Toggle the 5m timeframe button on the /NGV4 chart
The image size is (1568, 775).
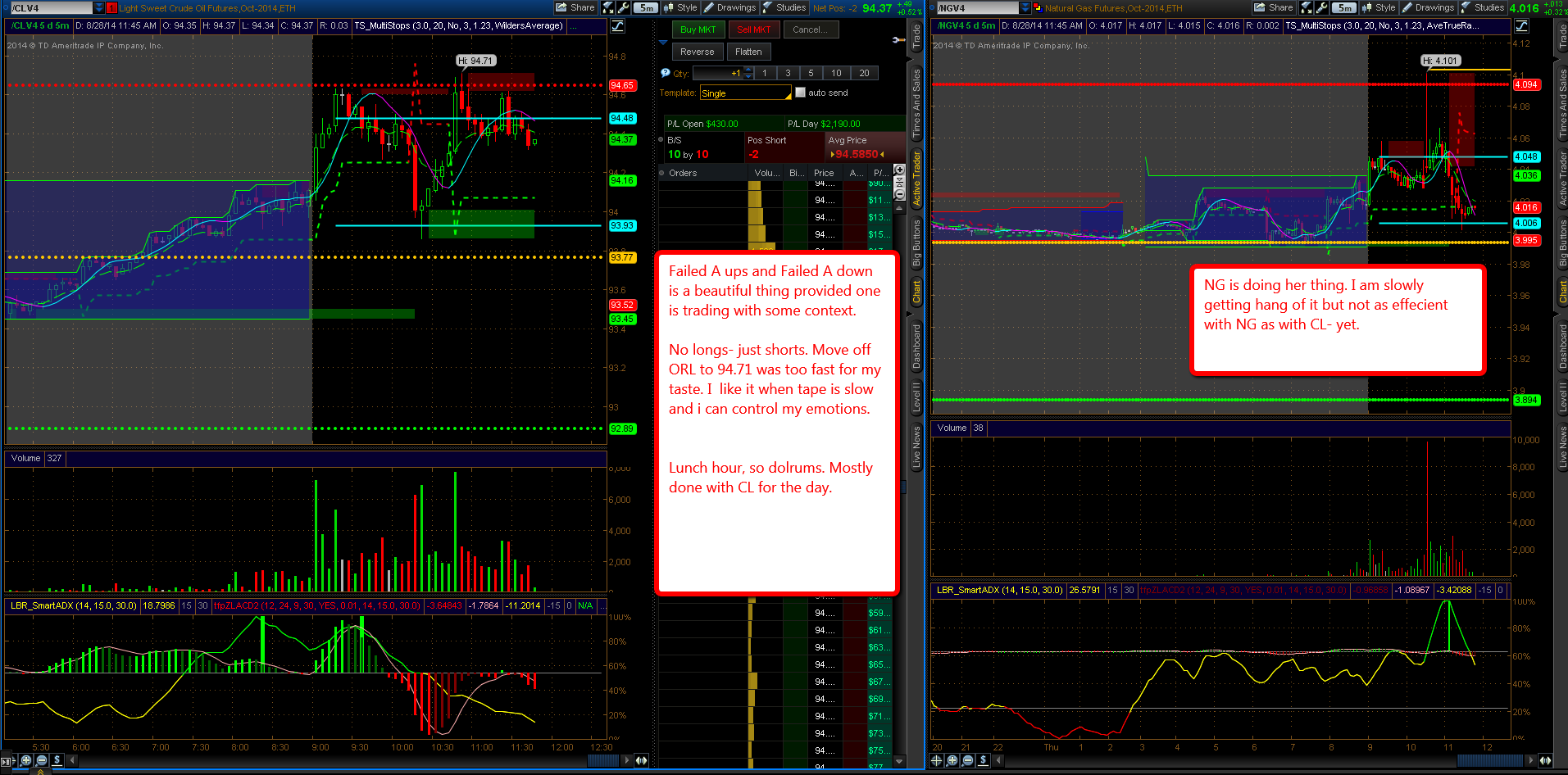[1344, 7]
